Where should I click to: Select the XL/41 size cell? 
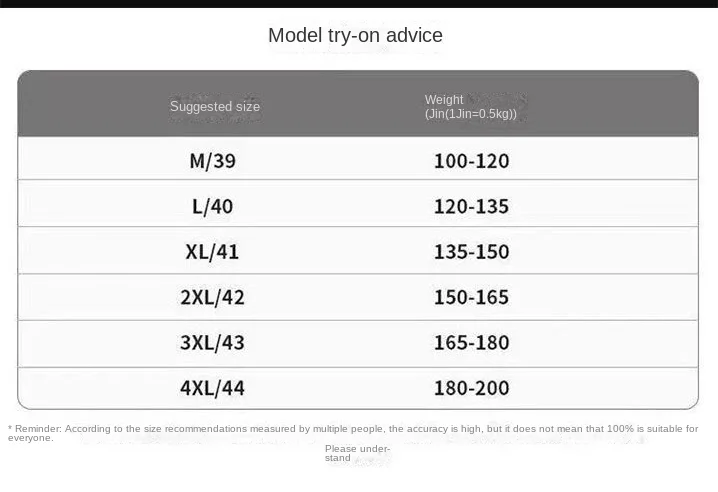pyautogui.click(x=212, y=252)
